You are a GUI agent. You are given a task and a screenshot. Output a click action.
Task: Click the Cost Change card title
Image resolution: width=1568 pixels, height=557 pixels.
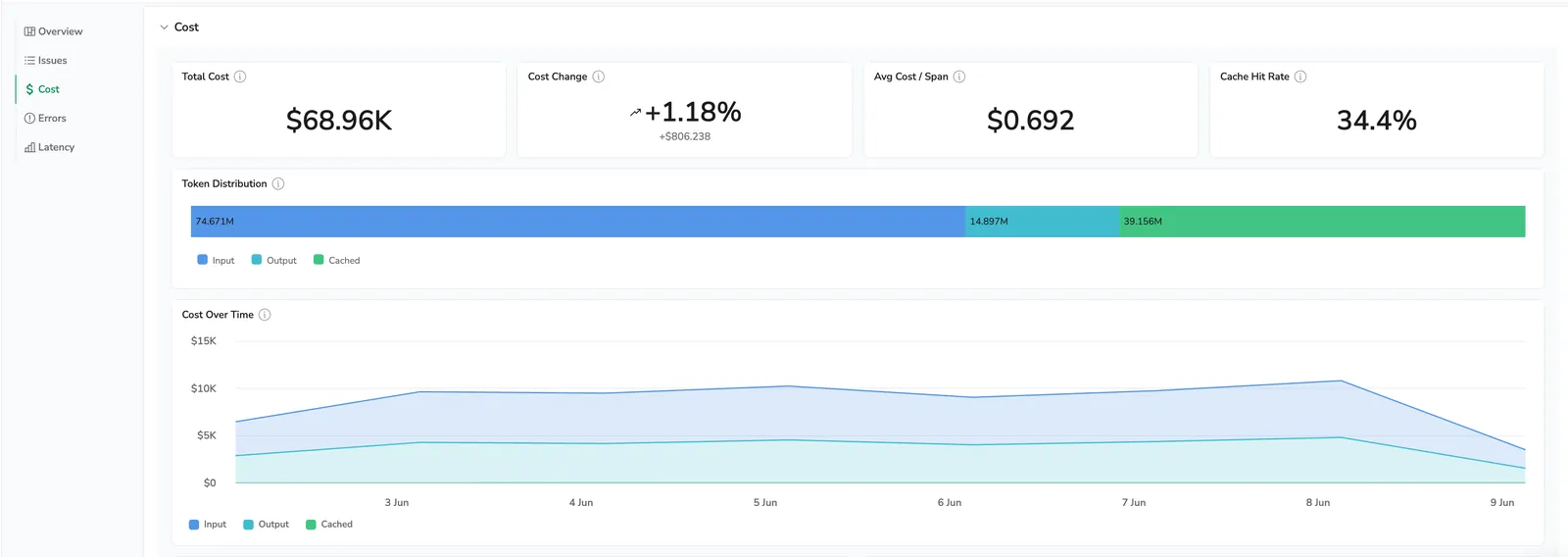tap(558, 76)
